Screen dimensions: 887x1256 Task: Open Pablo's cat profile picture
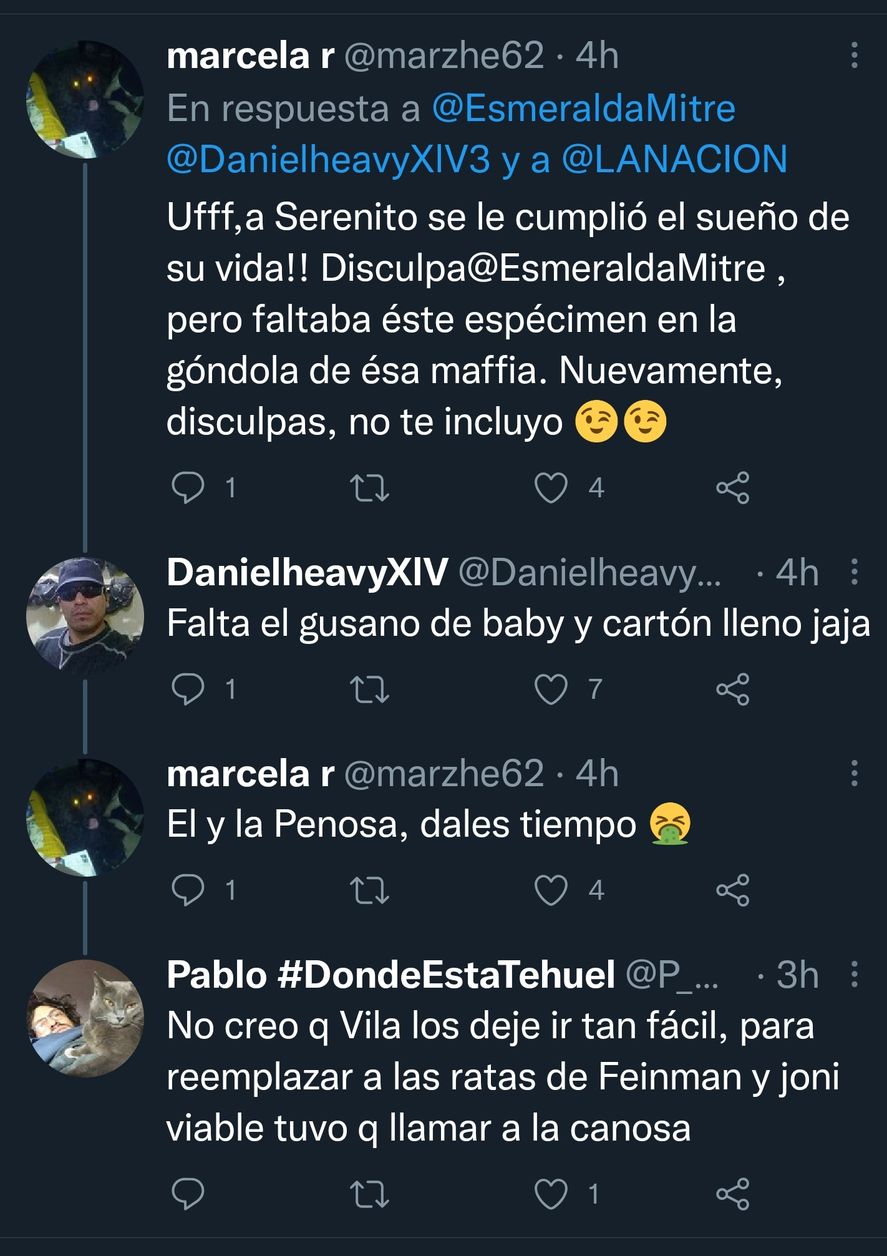pos(85,1018)
